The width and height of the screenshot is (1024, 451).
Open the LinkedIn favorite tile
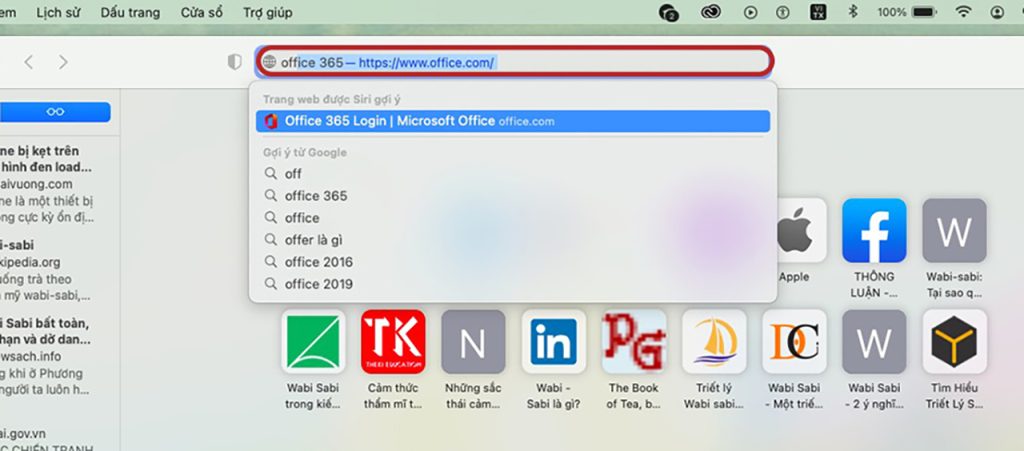point(553,342)
